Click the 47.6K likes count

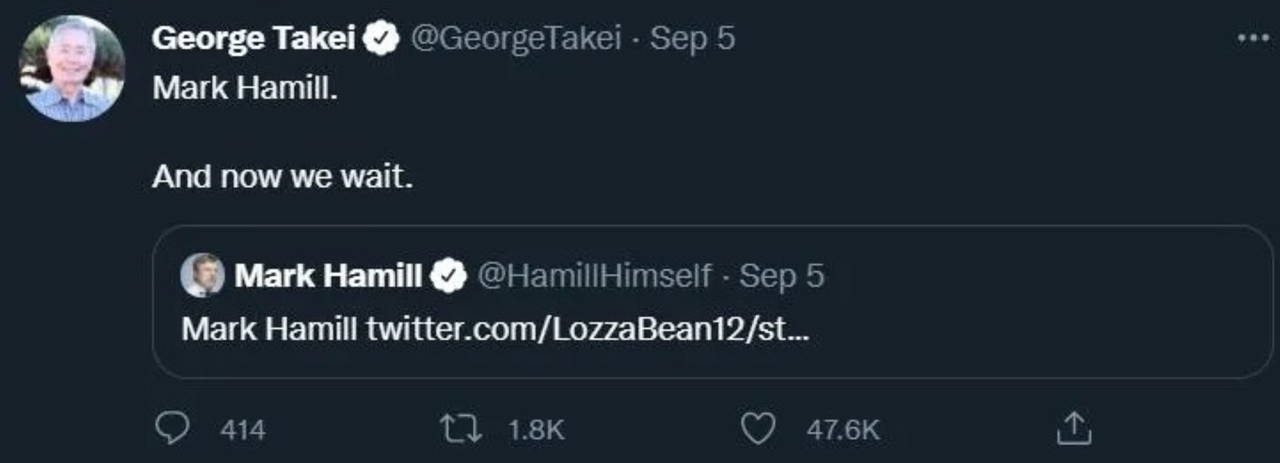[843, 430]
